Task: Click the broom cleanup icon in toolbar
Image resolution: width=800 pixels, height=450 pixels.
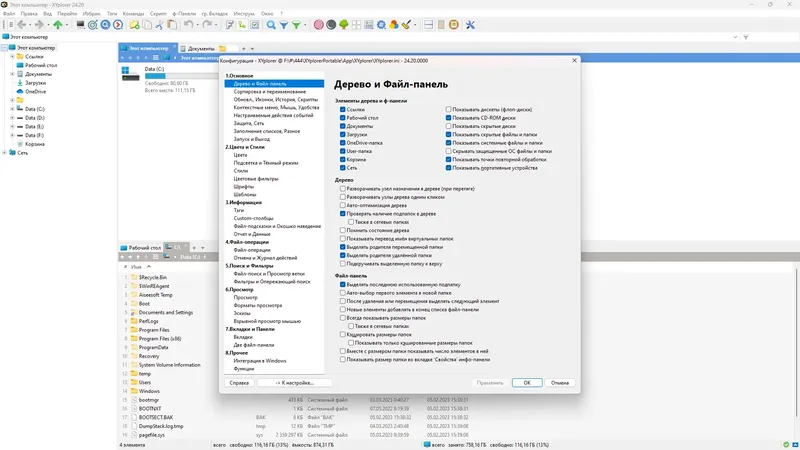Action: [x=406, y=24]
